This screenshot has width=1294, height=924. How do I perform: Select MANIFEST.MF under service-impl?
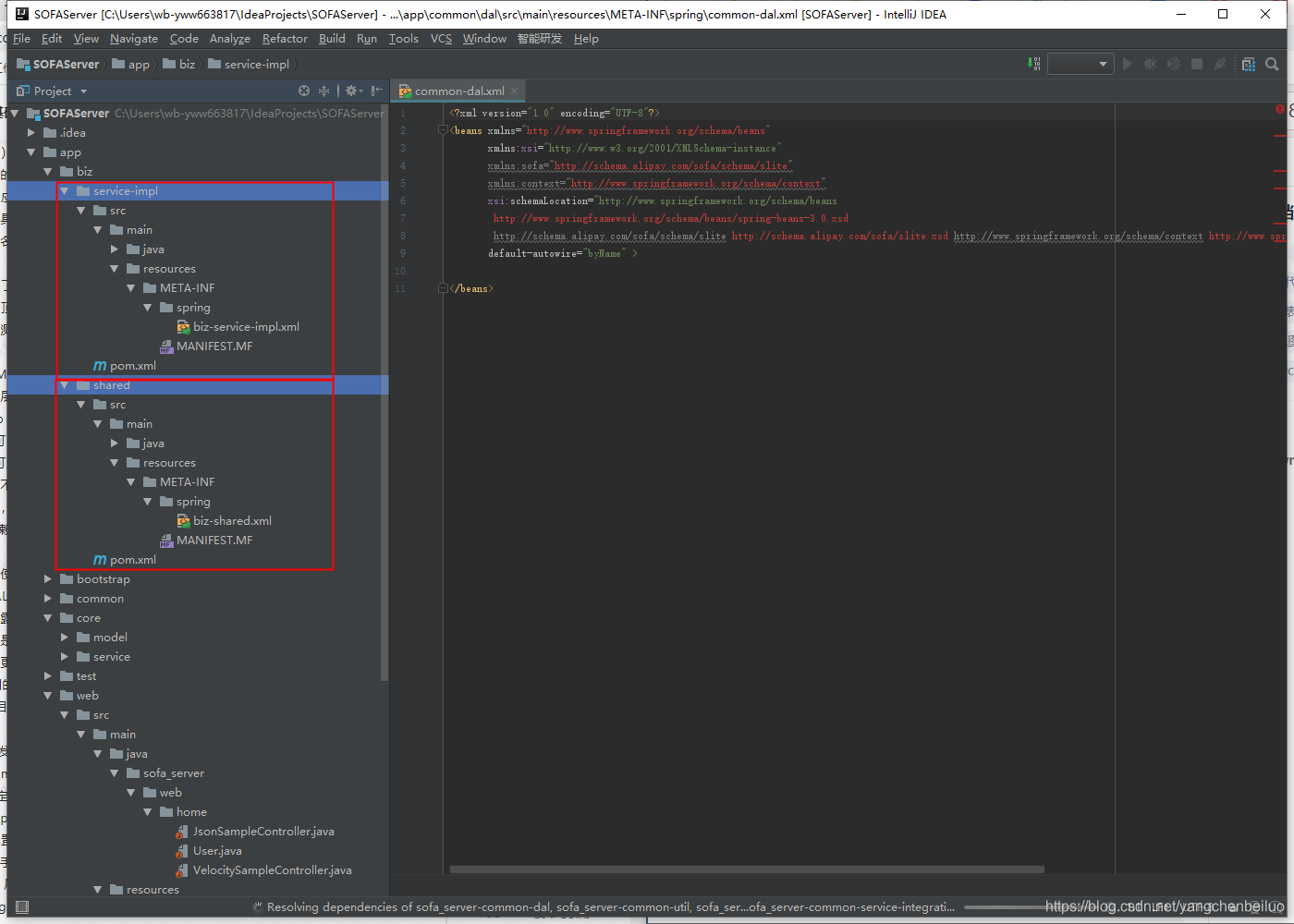click(206, 346)
